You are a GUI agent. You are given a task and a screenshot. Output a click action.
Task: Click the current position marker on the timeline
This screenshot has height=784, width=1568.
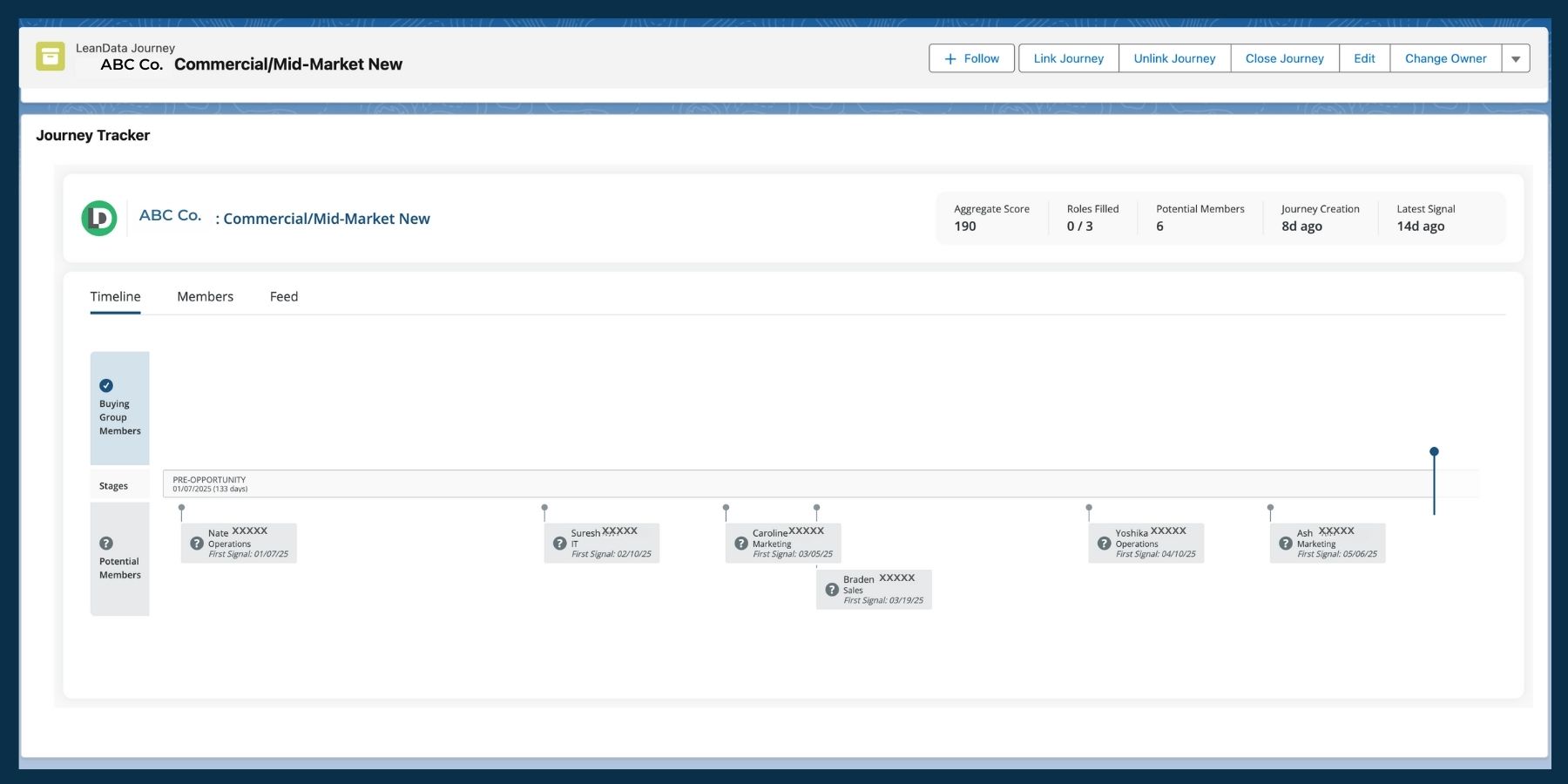pos(1434,451)
